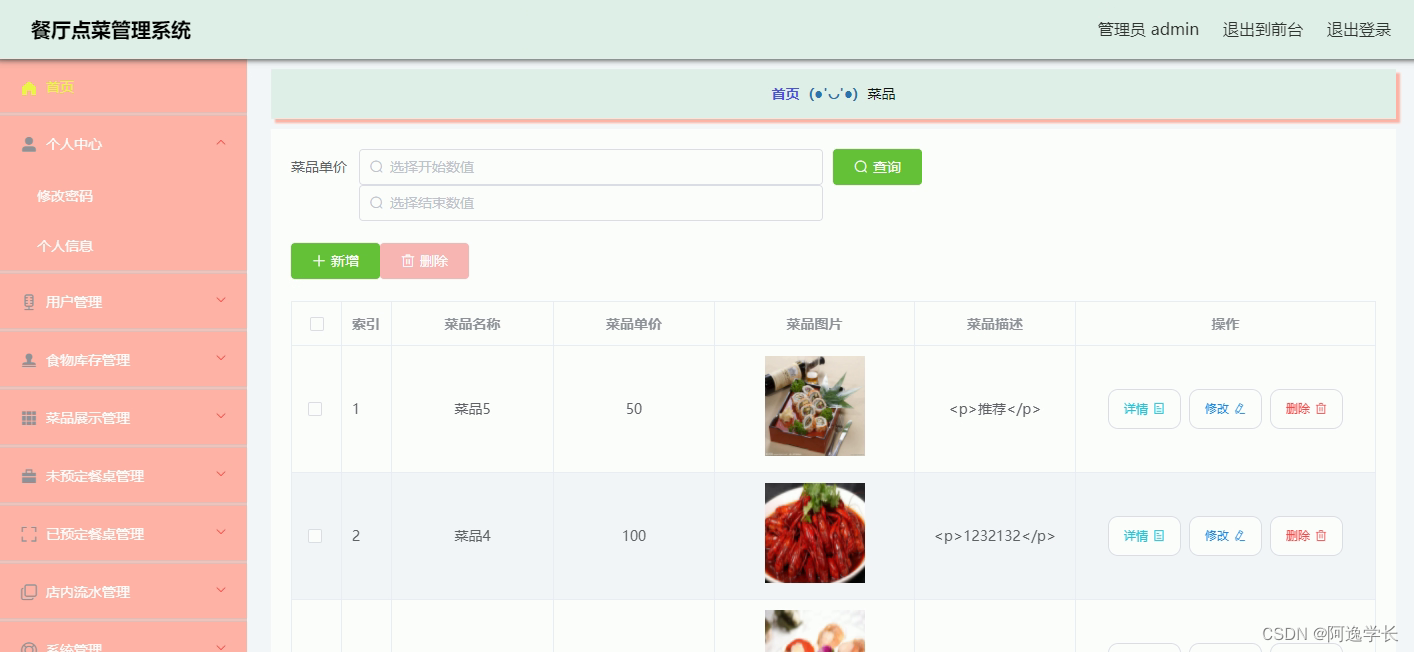This screenshot has height=652, width=1414.
Task: Click the trash icon on top 删除 button
Action: click(x=408, y=261)
